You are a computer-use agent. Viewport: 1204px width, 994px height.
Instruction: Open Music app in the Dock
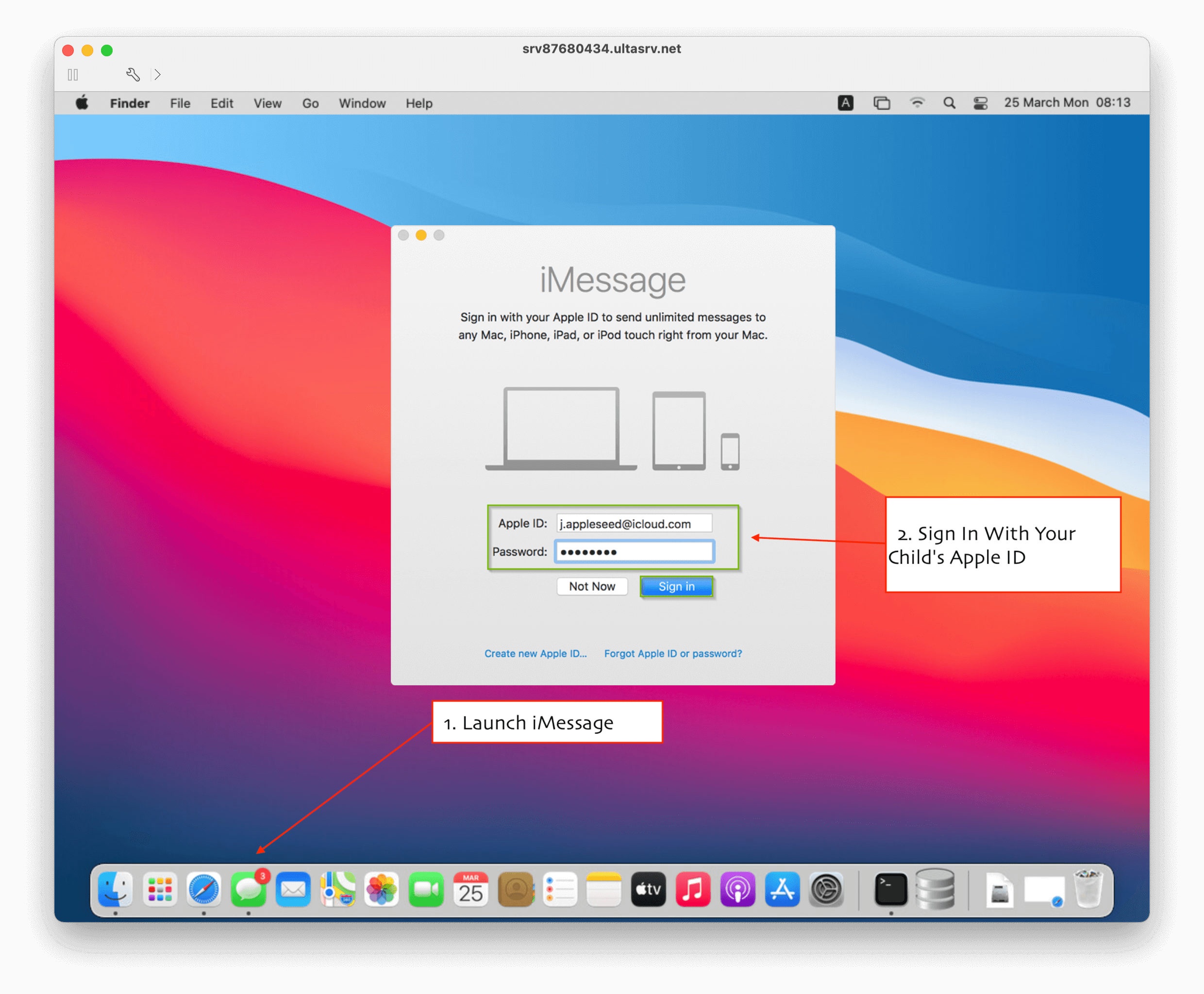click(693, 889)
